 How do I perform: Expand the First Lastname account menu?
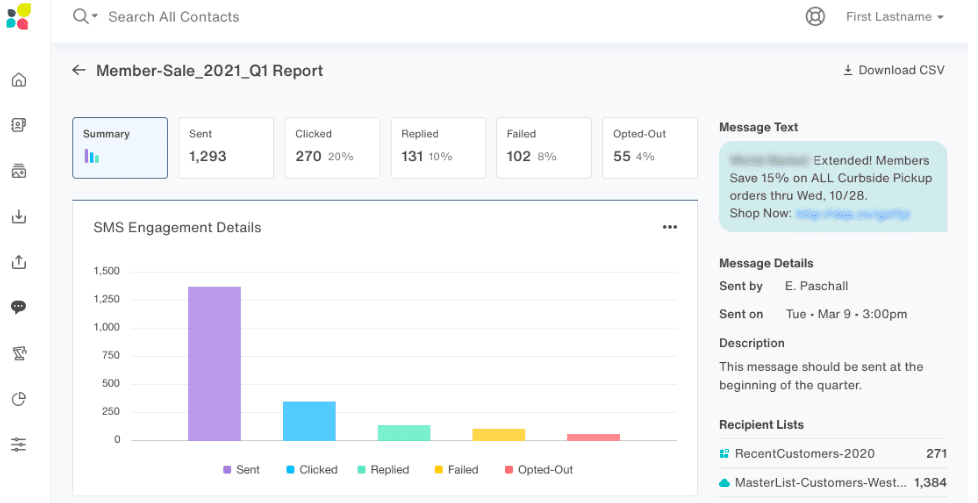click(x=894, y=17)
